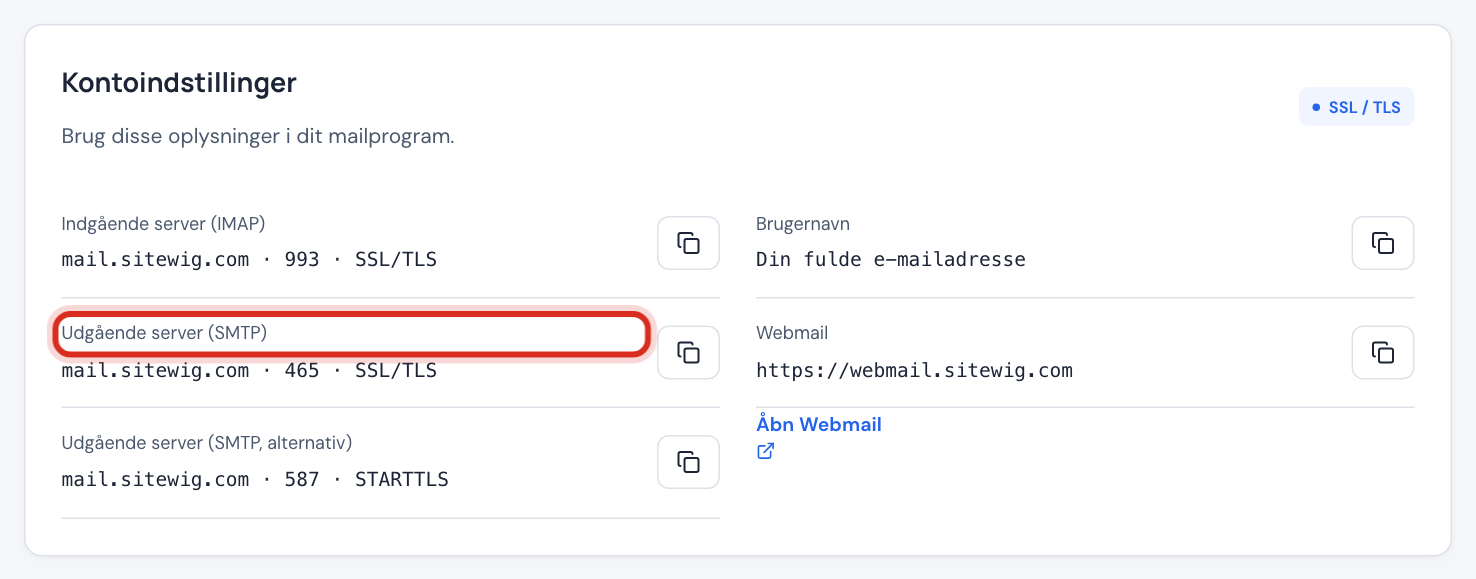
Task: Open the Åbn Webmail link
Action: point(819,424)
